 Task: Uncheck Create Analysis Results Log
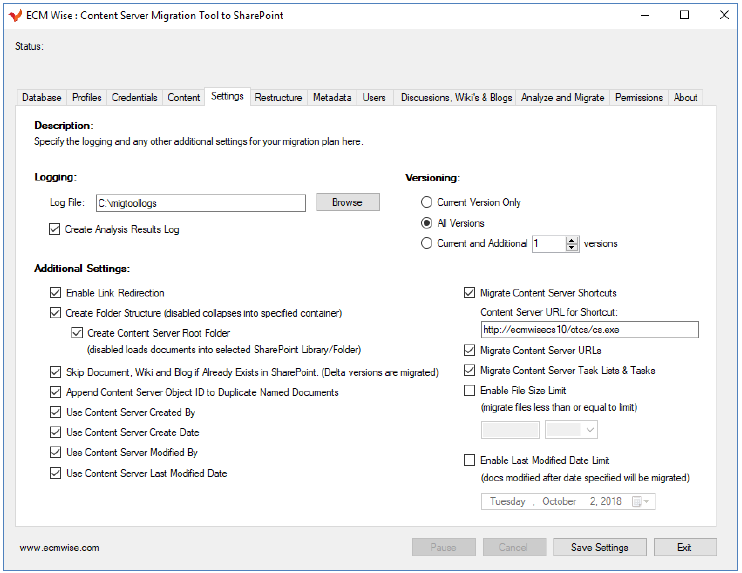pyautogui.click(x=56, y=230)
